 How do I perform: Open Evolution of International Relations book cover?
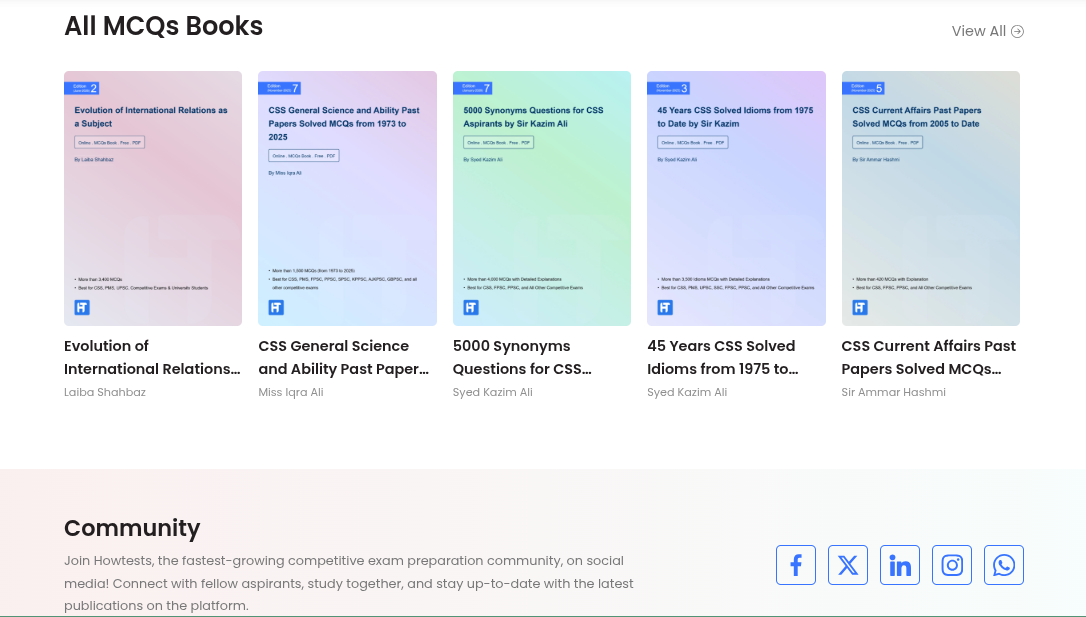tap(153, 198)
